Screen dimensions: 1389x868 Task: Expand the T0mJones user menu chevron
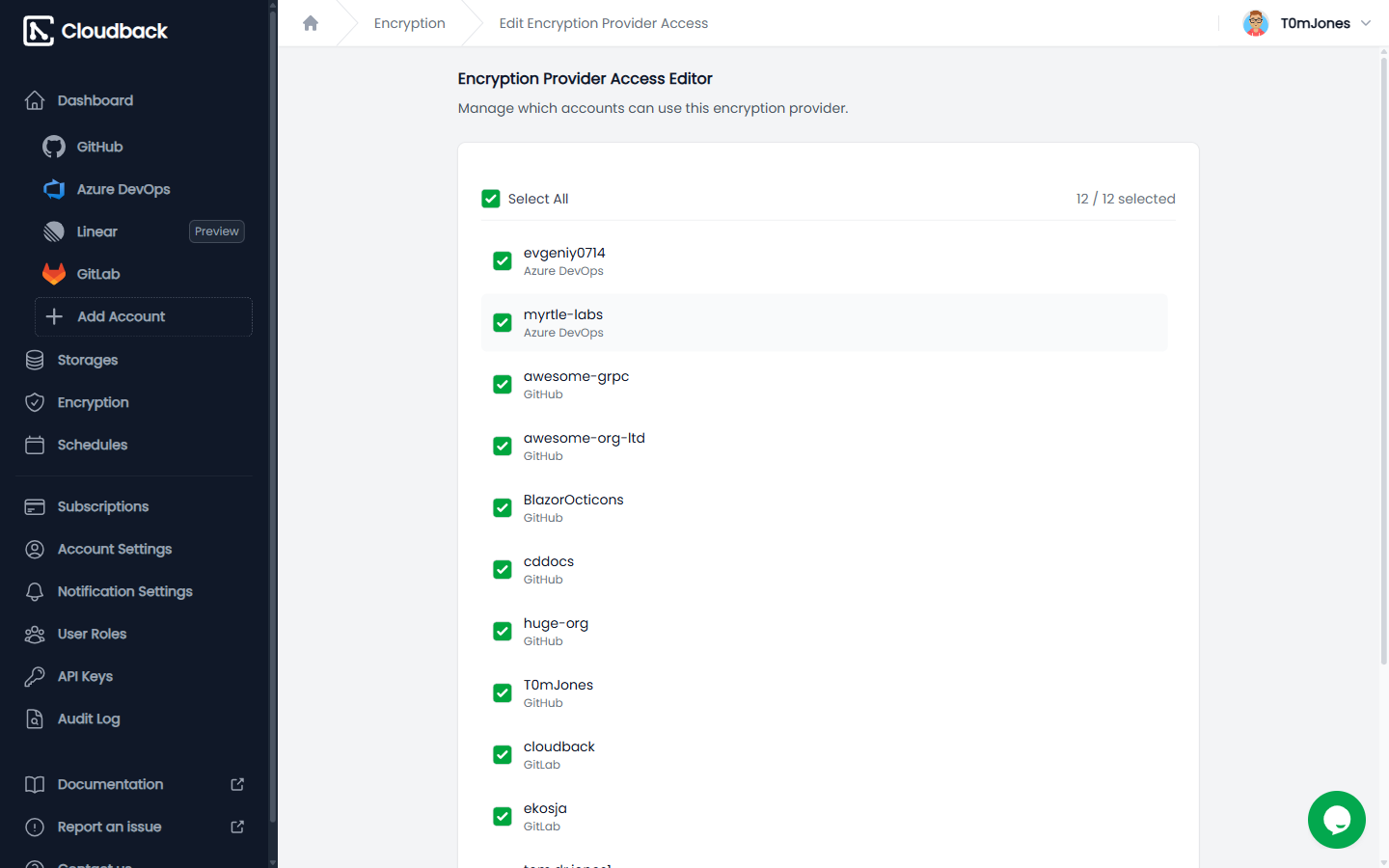[1366, 23]
